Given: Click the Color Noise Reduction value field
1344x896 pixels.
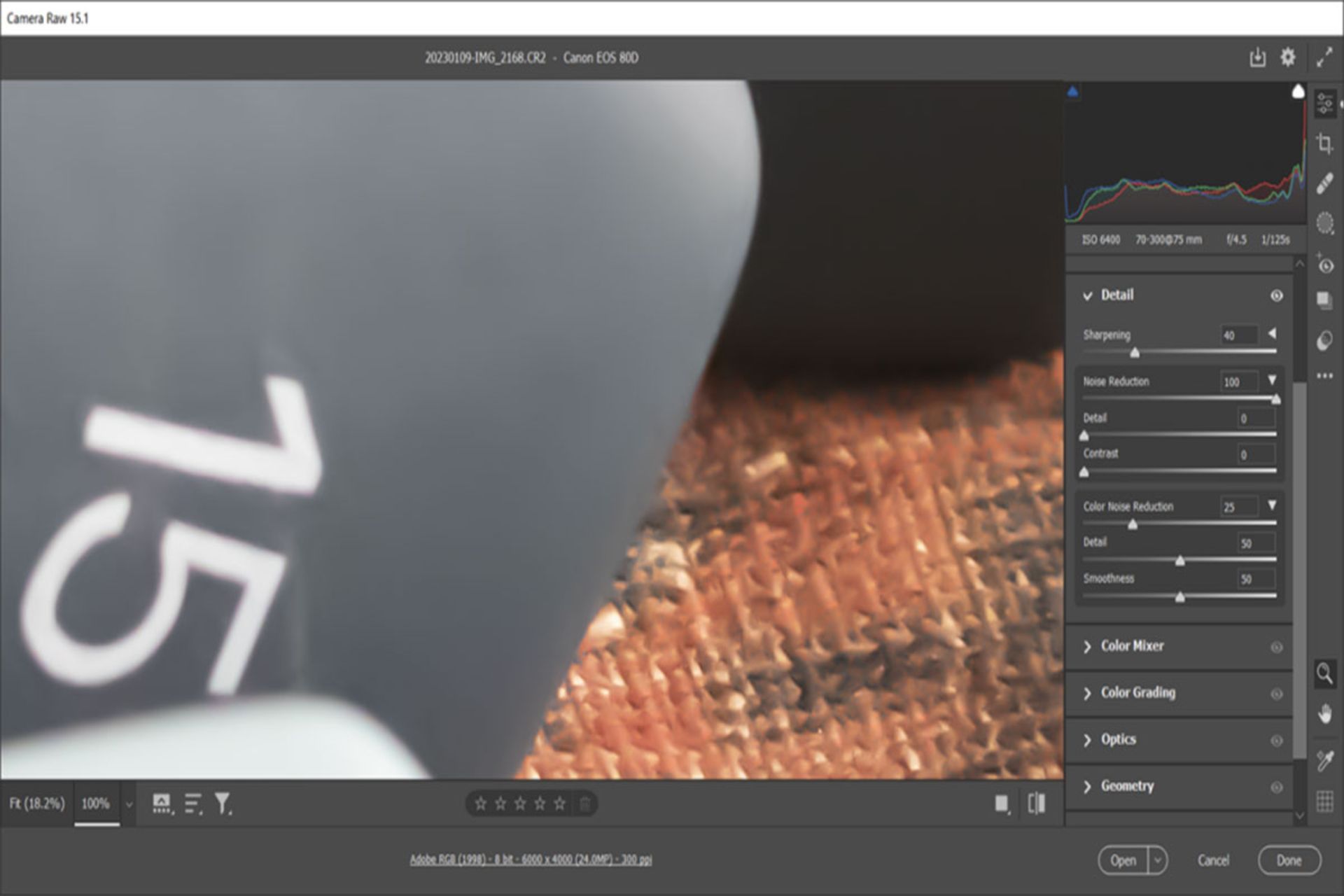Looking at the screenshot, I should coord(1239,507).
